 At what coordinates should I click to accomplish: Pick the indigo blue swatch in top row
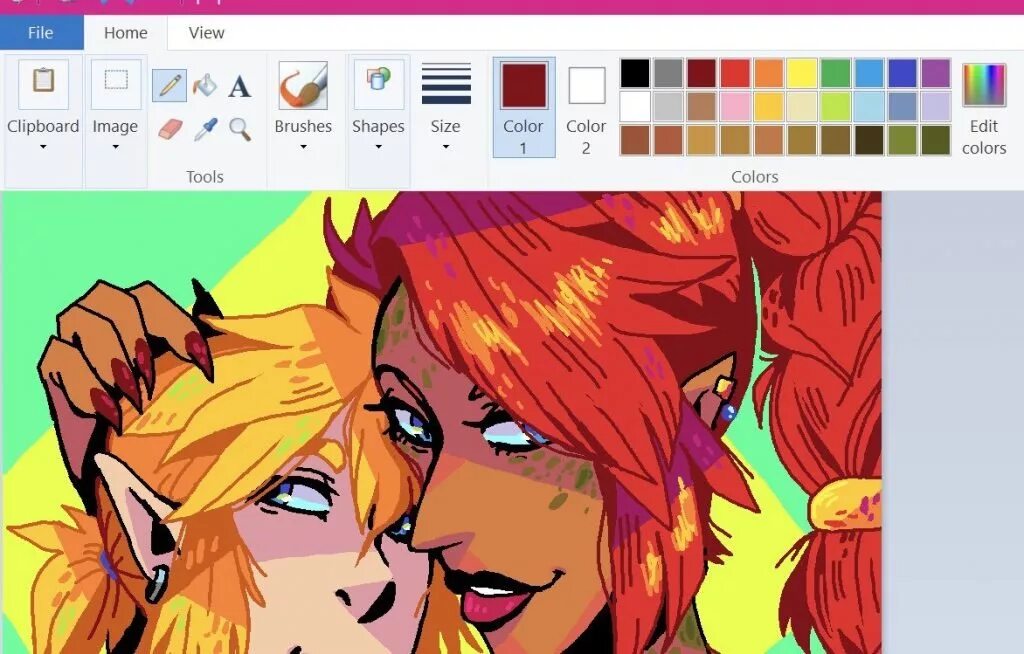(x=903, y=73)
